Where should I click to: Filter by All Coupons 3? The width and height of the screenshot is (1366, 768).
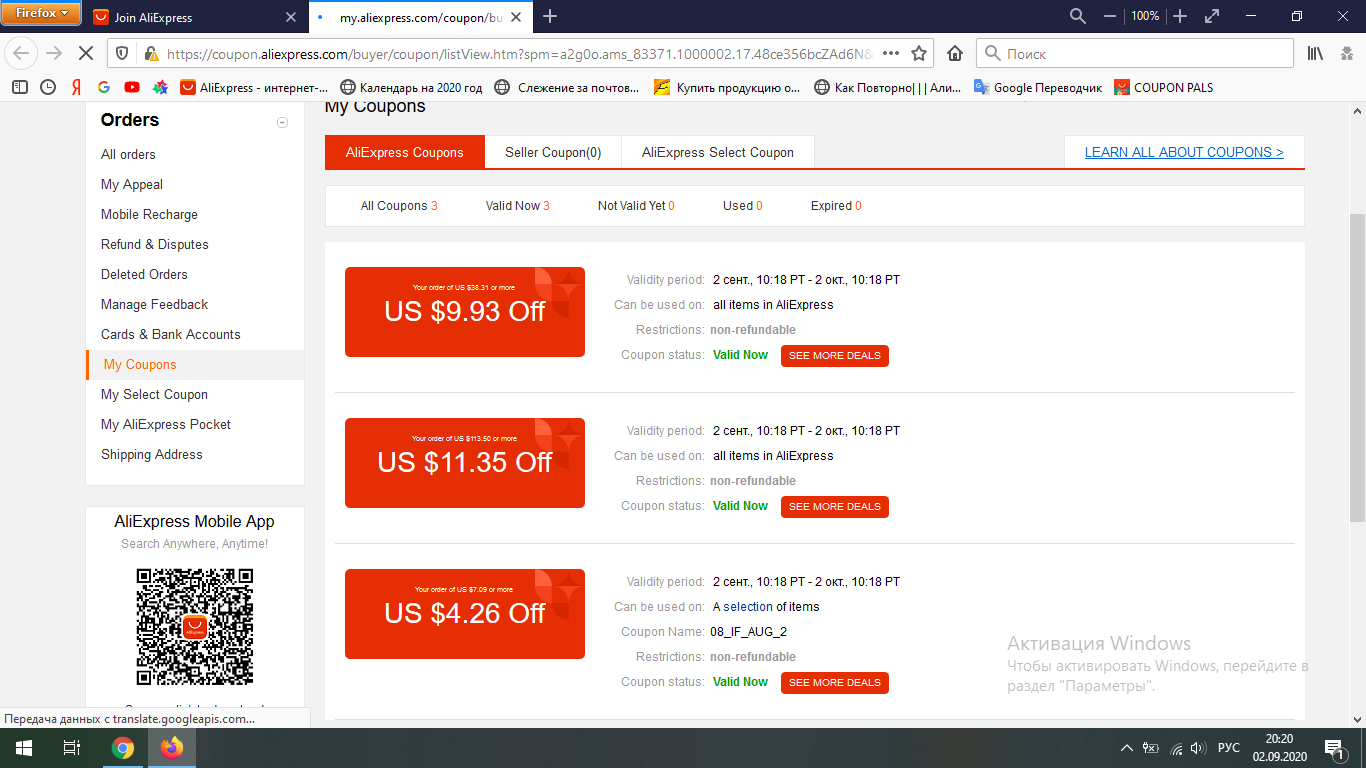point(399,205)
